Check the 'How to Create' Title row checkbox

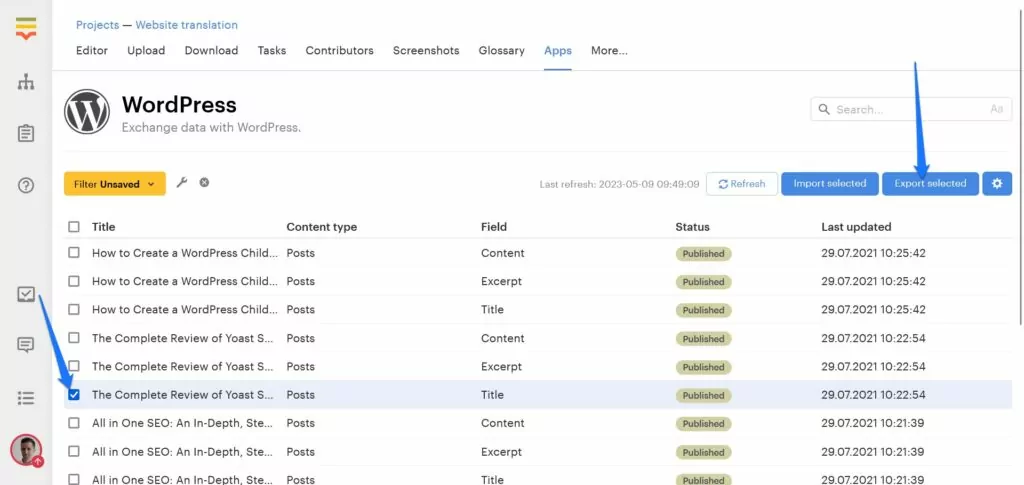coord(74,309)
